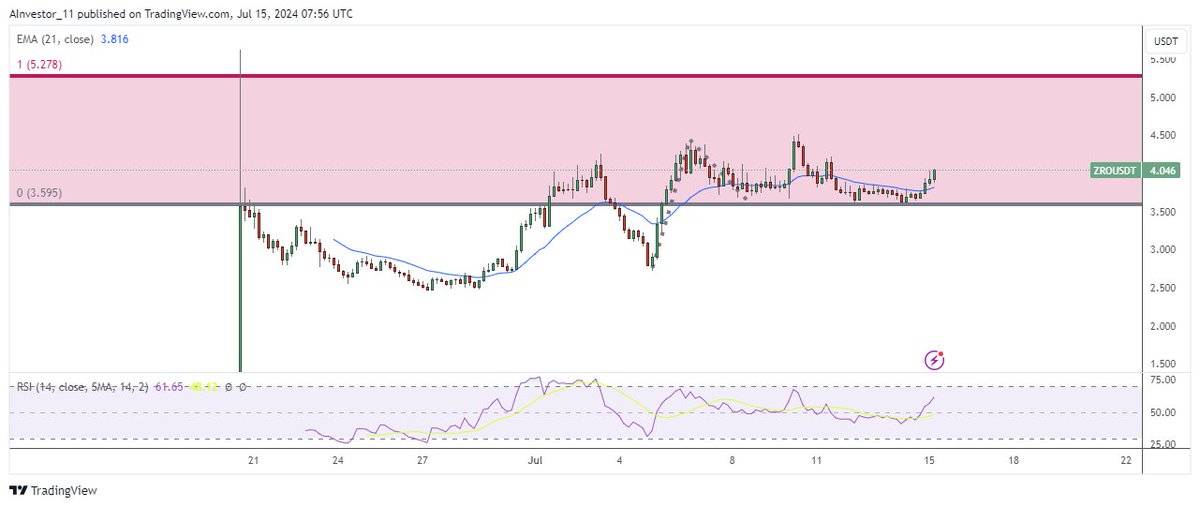Click the date label 18 on time axis
Screen dimensions: 1200x507
pyautogui.click(x=1014, y=461)
